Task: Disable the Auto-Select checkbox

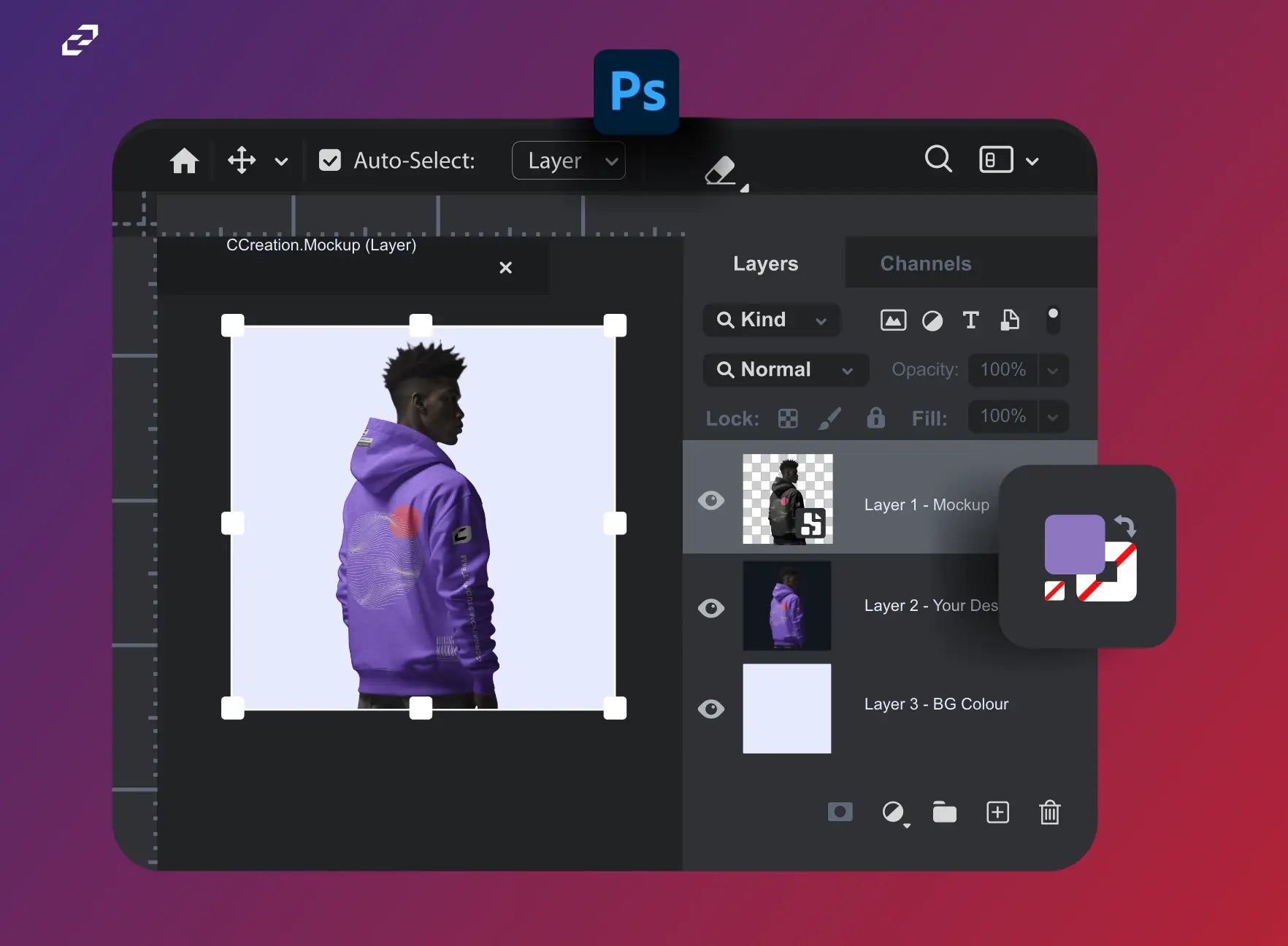Action: click(330, 161)
